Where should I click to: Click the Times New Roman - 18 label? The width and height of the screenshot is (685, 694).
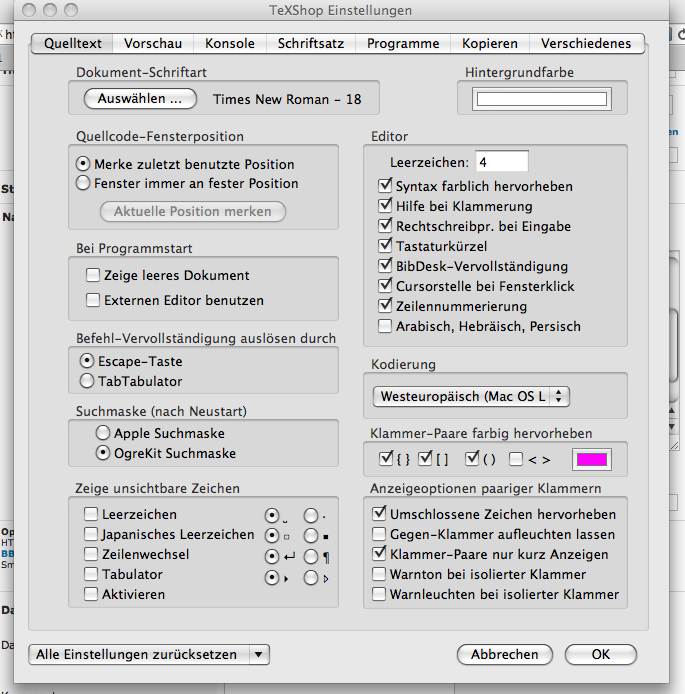click(x=287, y=99)
